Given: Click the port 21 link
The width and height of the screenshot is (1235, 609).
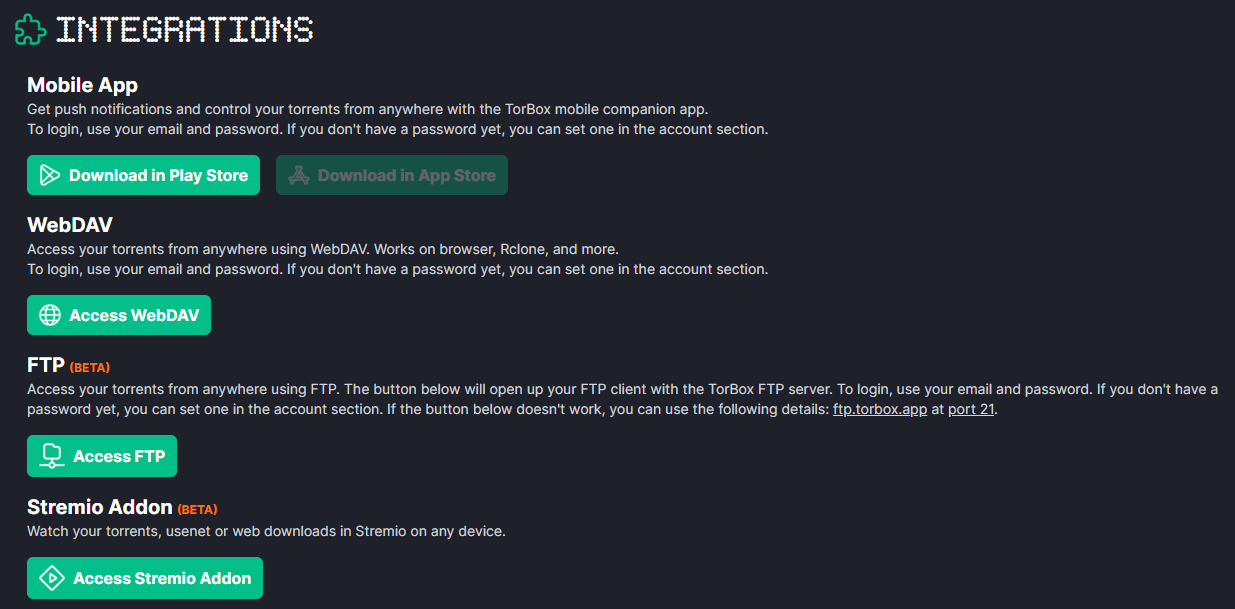Looking at the screenshot, I should [969, 409].
